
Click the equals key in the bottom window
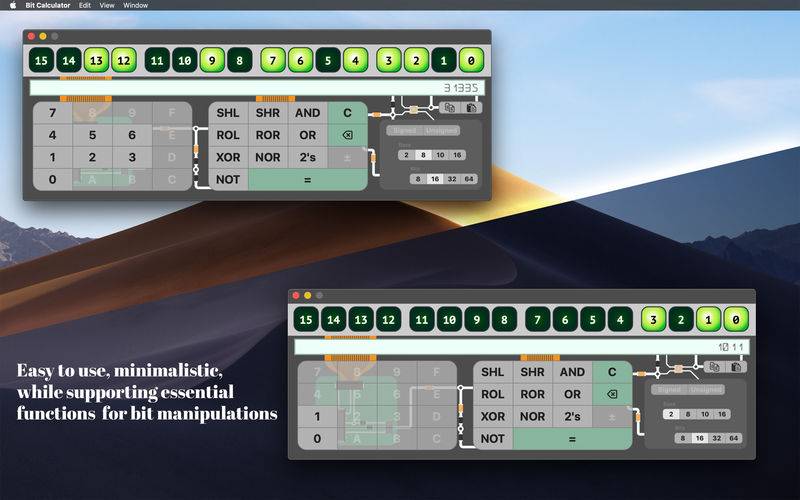(x=572, y=439)
